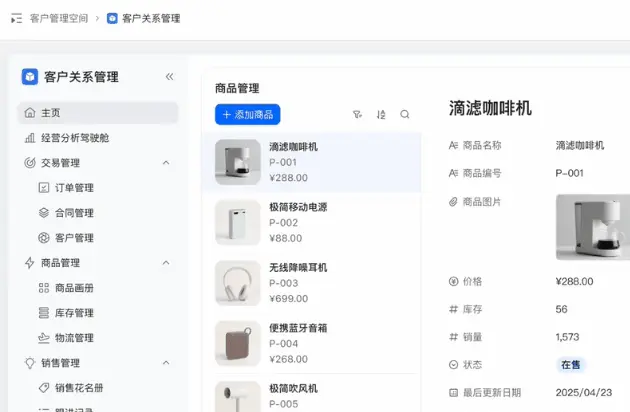The image size is (630, 412).
Task: Click the checklist icon beside 订单管理
Action: tap(44, 188)
